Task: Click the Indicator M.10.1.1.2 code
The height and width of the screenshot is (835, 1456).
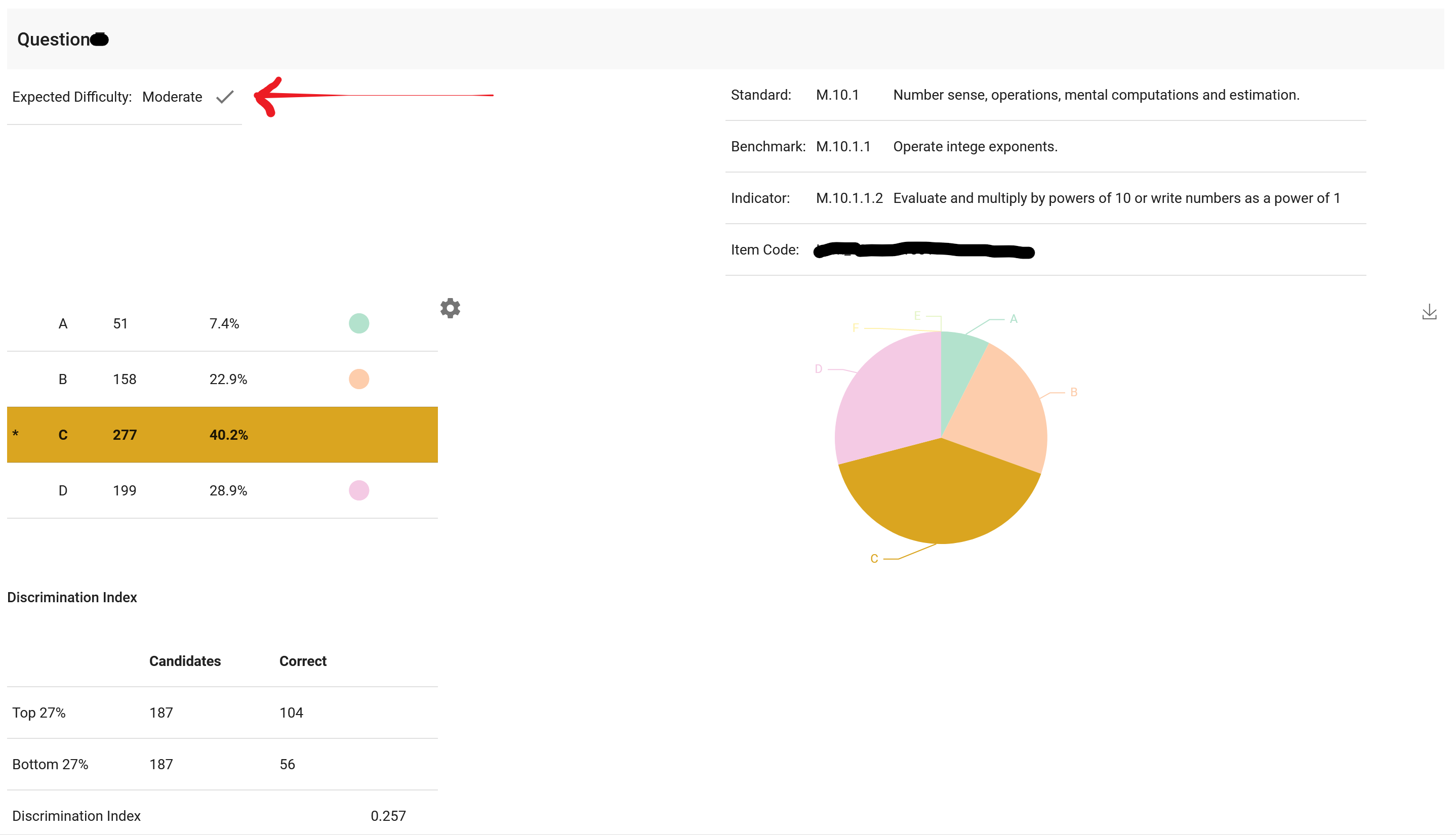Action: tap(849, 198)
